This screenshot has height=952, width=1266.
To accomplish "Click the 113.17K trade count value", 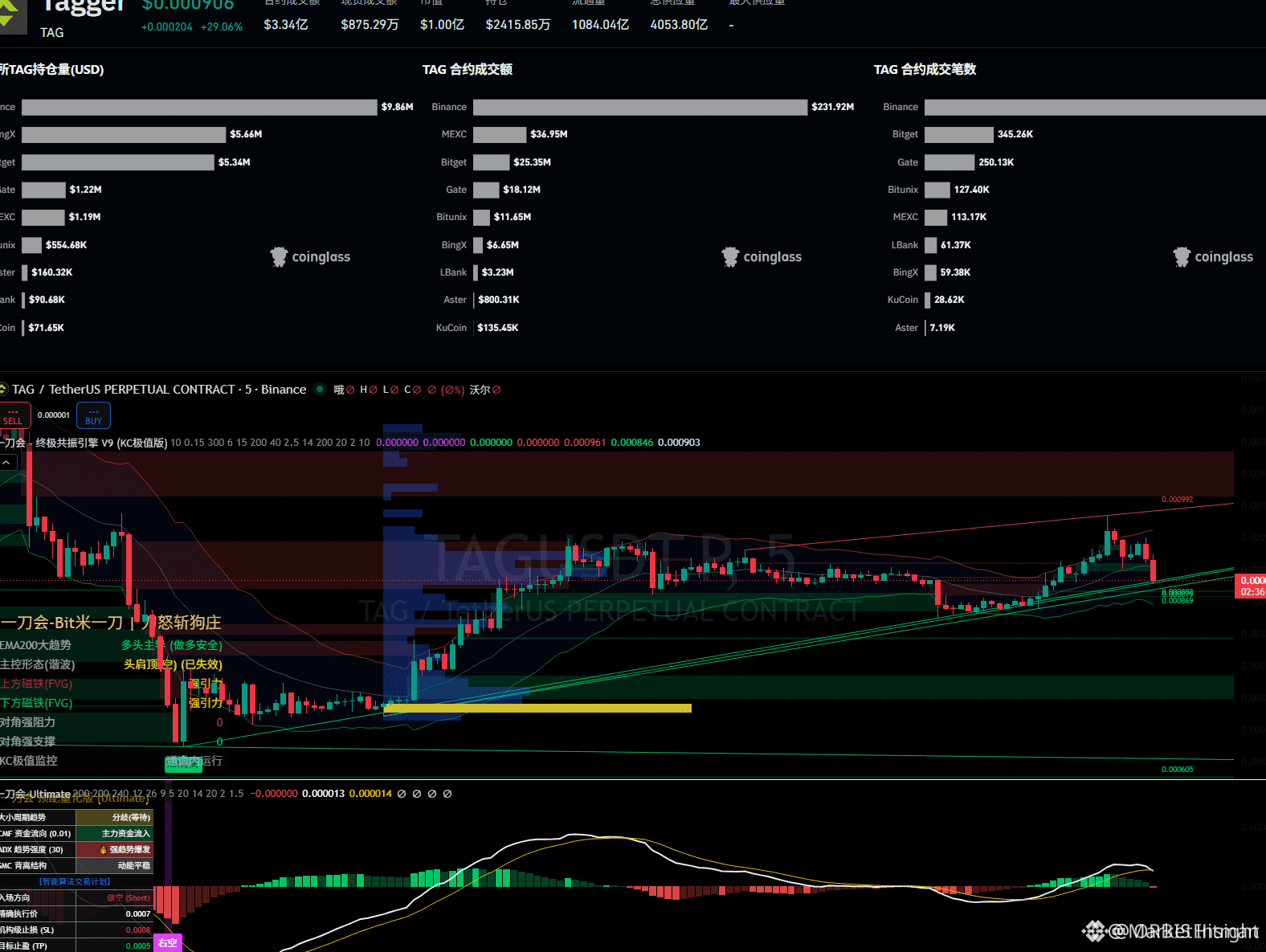I will (969, 217).
